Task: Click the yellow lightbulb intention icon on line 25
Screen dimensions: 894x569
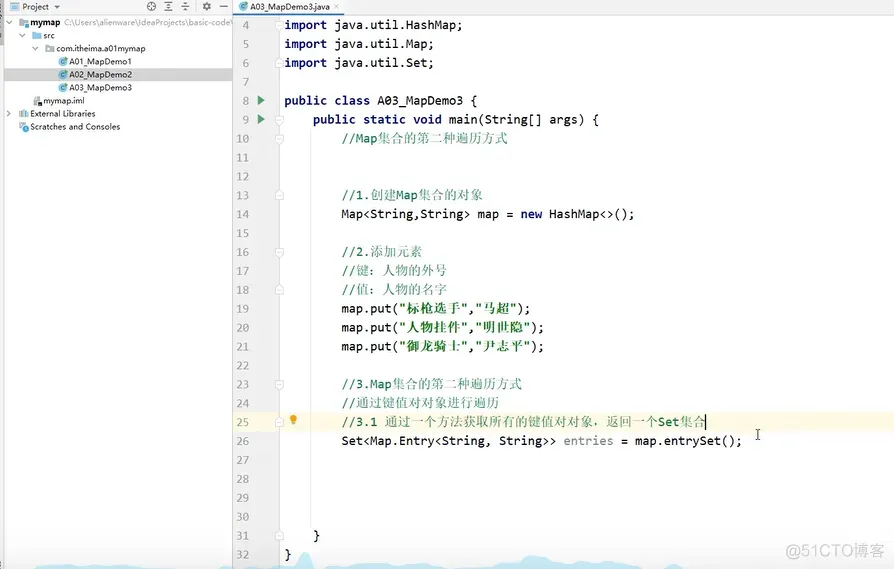Action: pos(293,420)
